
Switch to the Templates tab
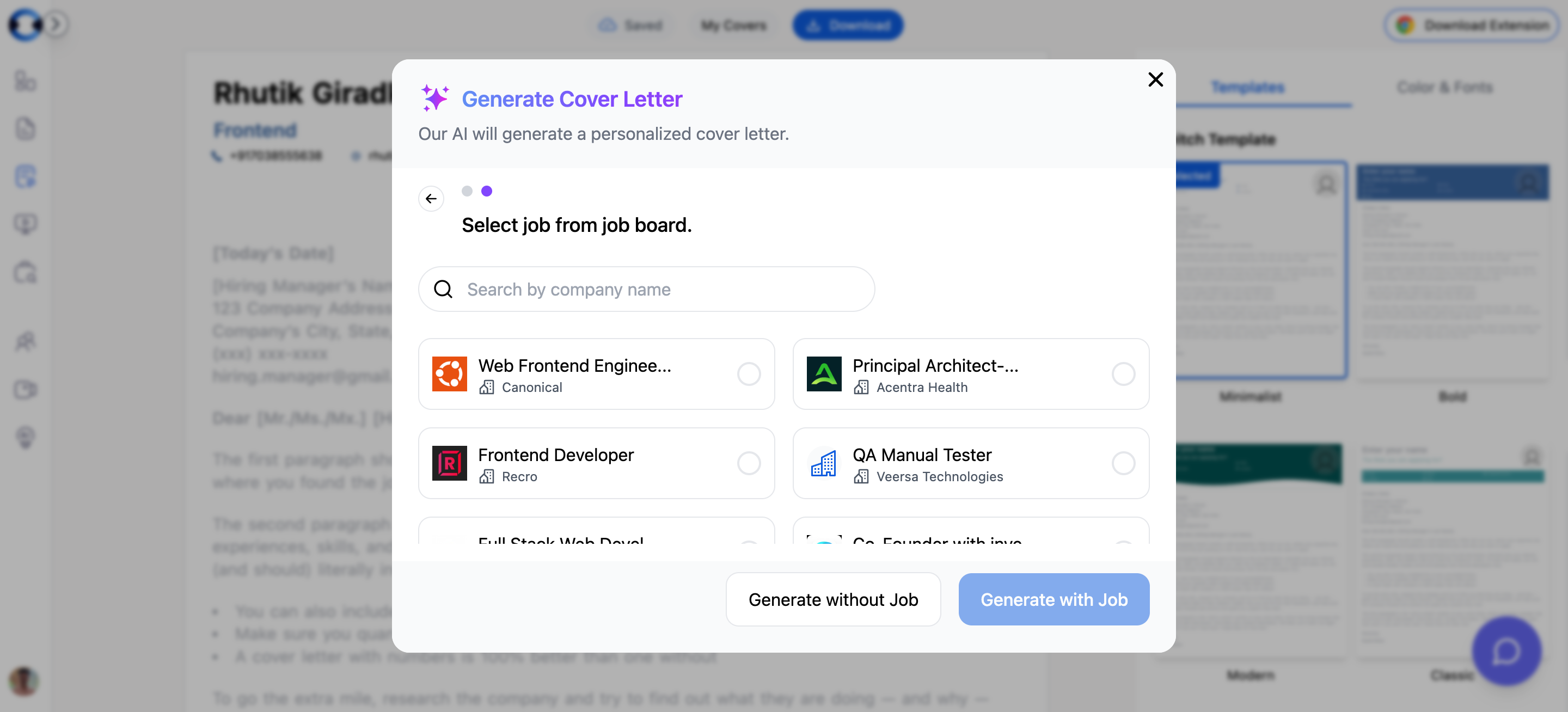1248,87
